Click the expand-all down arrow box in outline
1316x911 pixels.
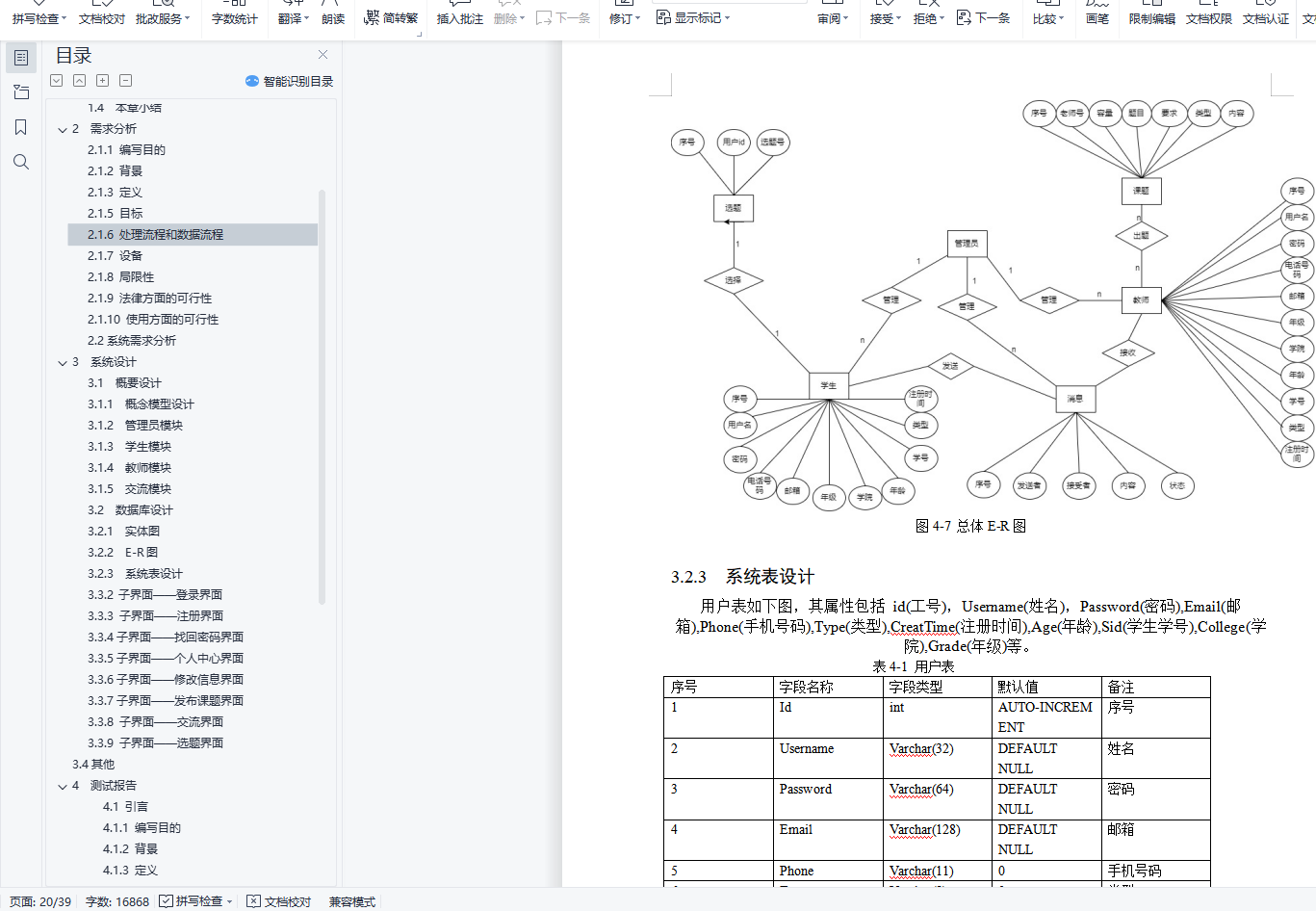[57, 81]
